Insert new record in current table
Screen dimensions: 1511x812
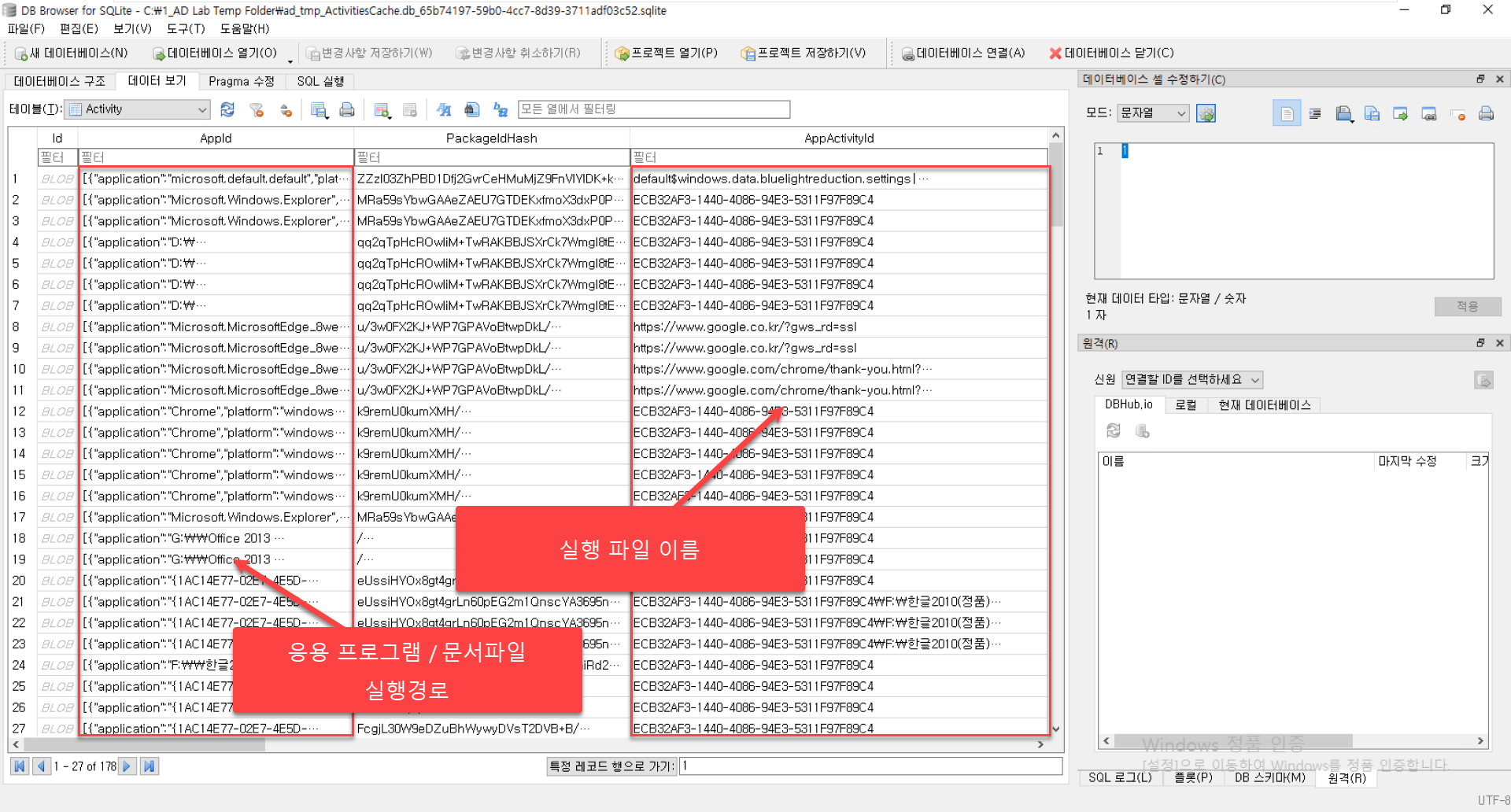(x=382, y=110)
